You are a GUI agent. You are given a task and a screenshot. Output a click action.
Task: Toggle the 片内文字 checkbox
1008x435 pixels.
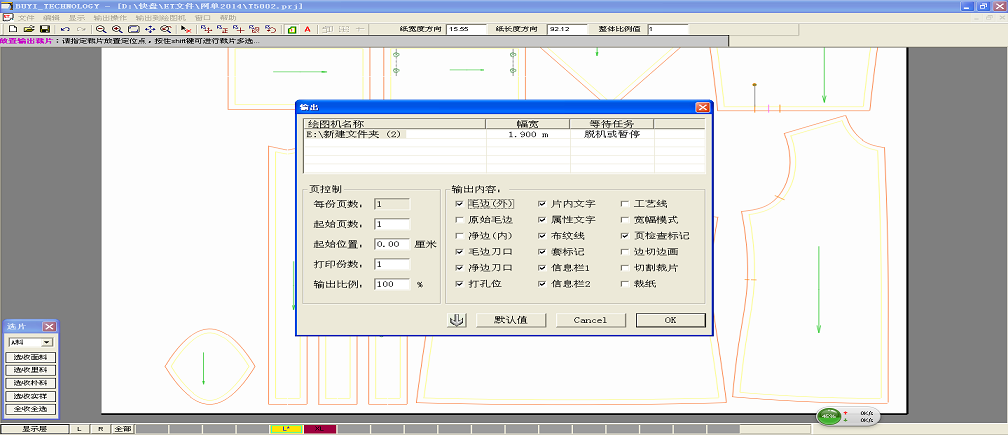click(x=542, y=204)
